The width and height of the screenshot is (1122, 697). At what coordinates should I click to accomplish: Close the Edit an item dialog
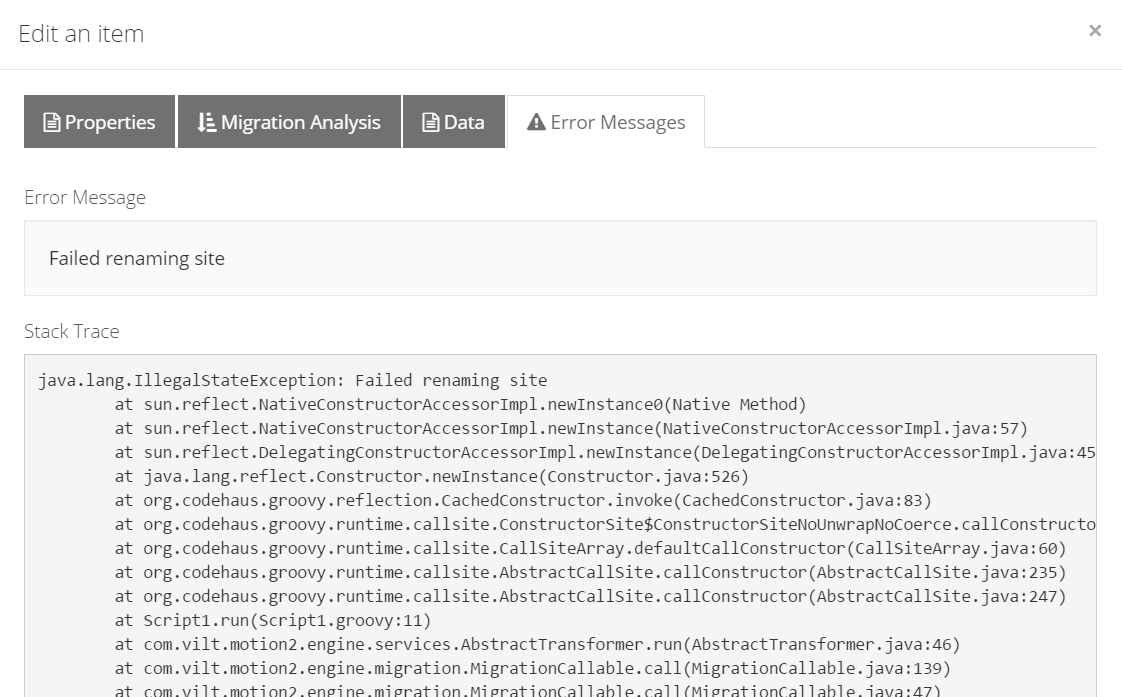pyautogui.click(x=1094, y=31)
